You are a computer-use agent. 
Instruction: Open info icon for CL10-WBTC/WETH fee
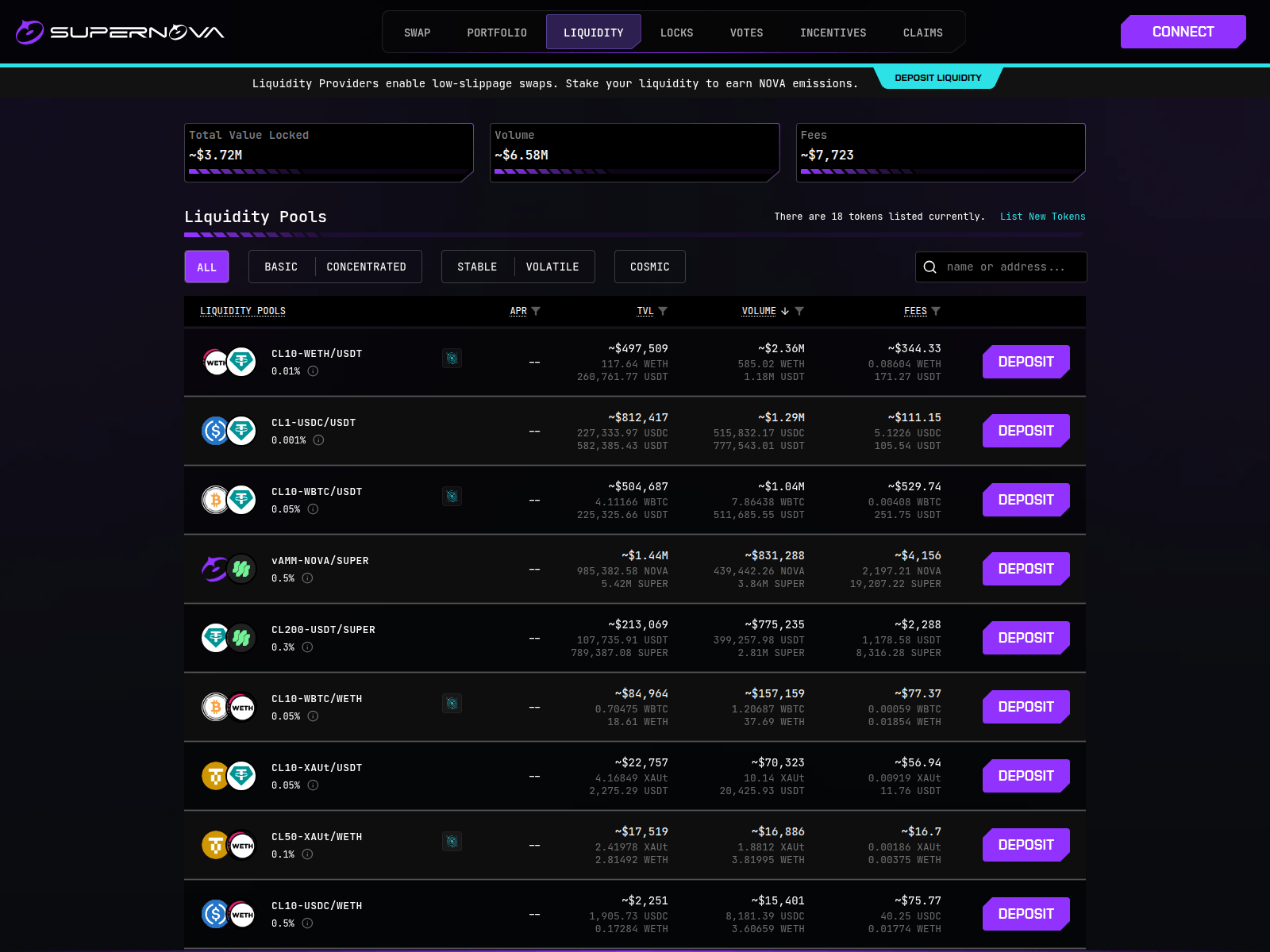[313, 716]
